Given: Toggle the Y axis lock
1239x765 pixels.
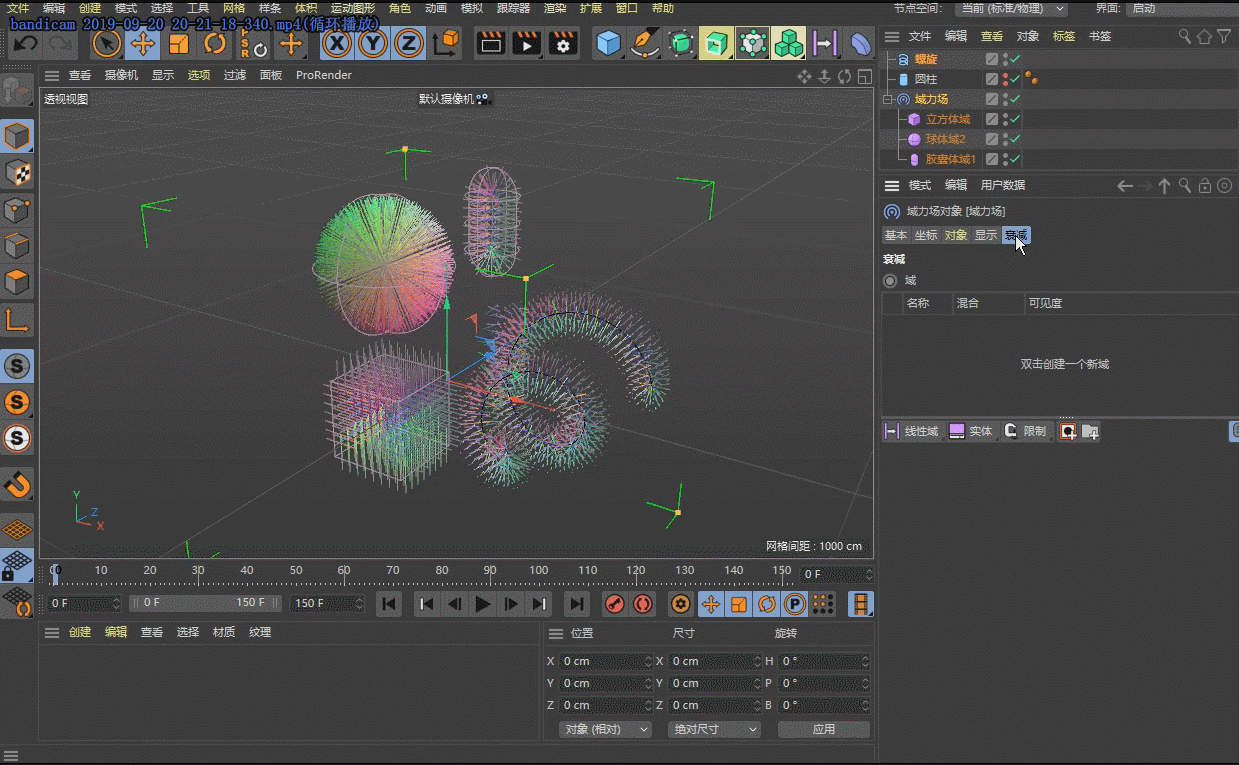Looking at the screenshot, I should pos(373,44).
